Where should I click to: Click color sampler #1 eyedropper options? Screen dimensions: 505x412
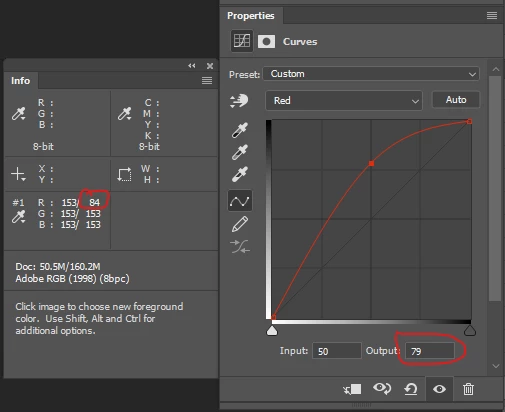tap(18, 217)
